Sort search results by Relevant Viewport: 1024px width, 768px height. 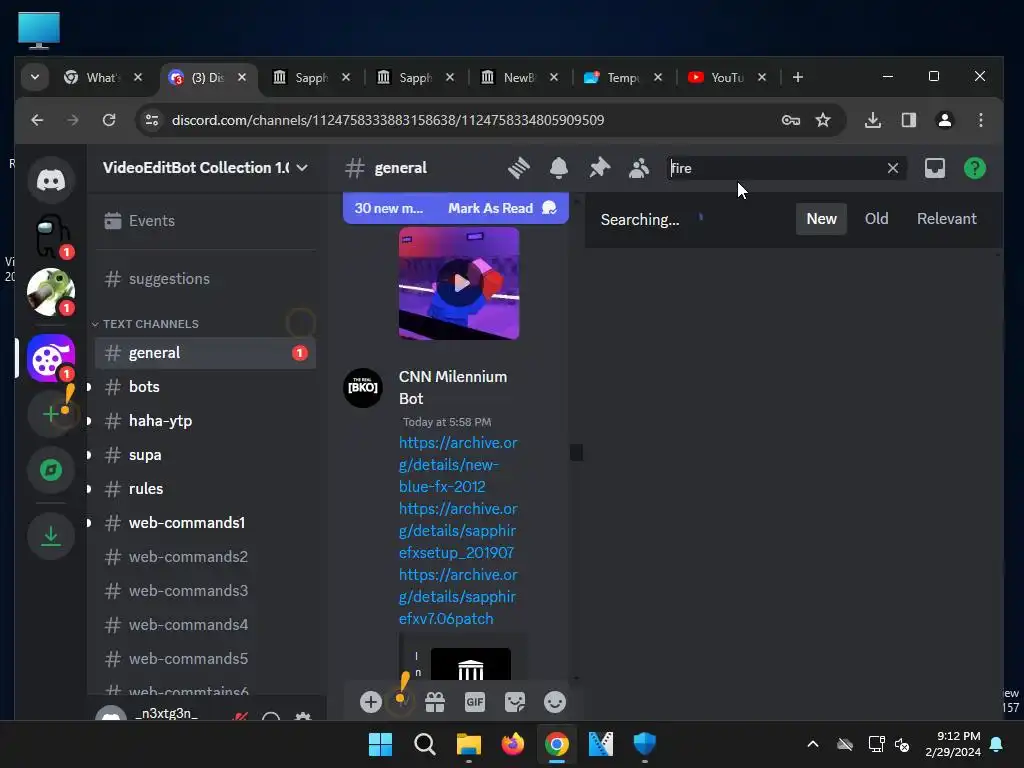coord(946,219)
